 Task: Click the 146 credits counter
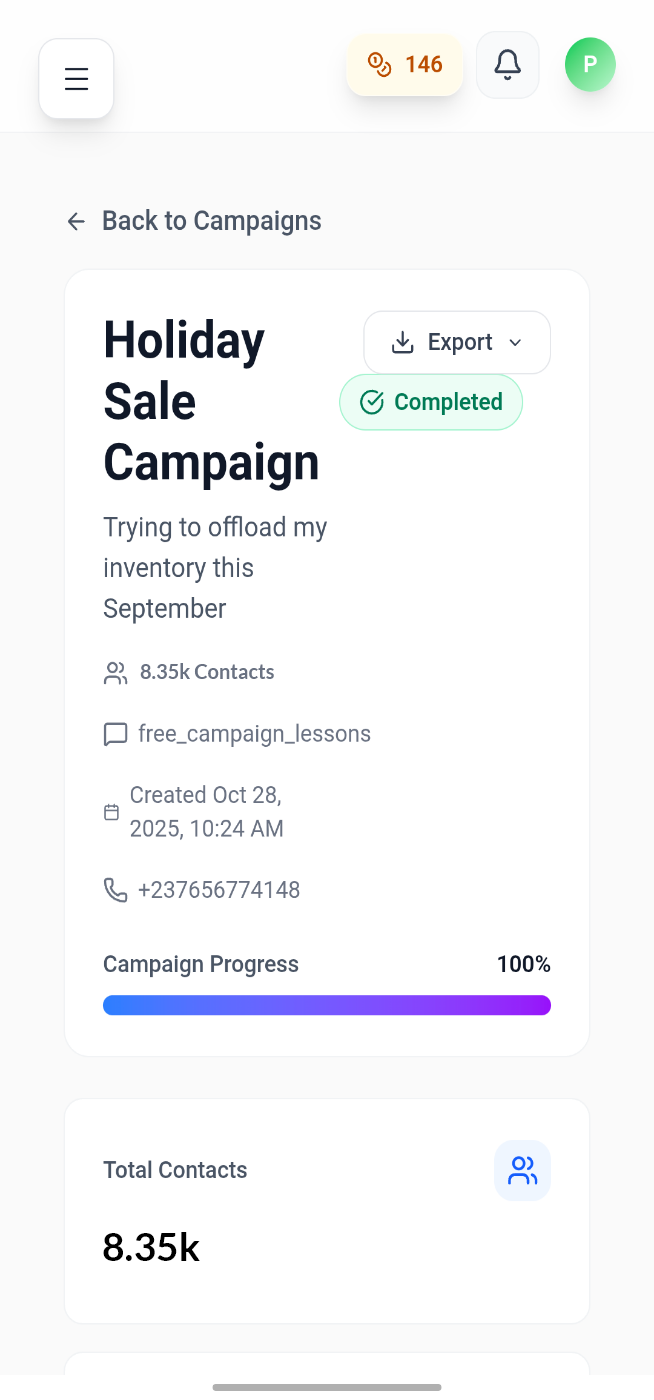421,64
